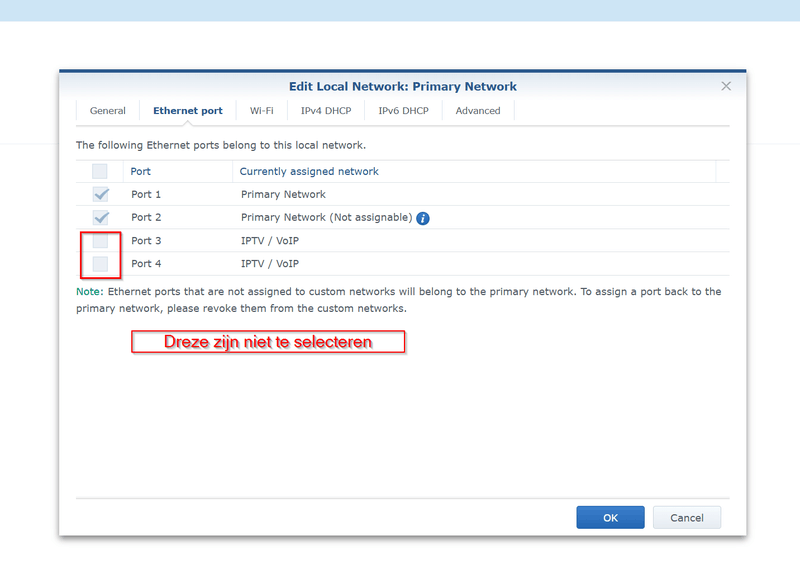Click 'IPTV / VoIP' in the Port 4 row
The height and width of the screenshot is (583, 800).
270,264
